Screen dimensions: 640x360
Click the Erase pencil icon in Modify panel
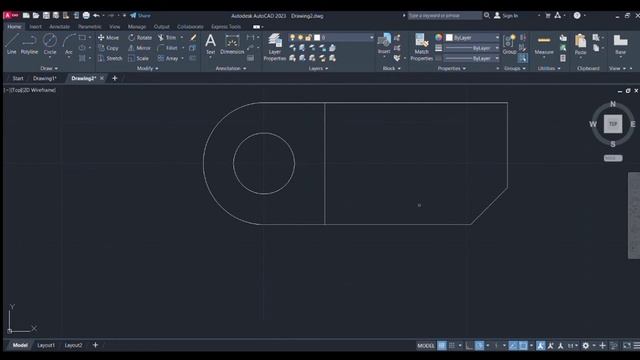tap(193, 38)
